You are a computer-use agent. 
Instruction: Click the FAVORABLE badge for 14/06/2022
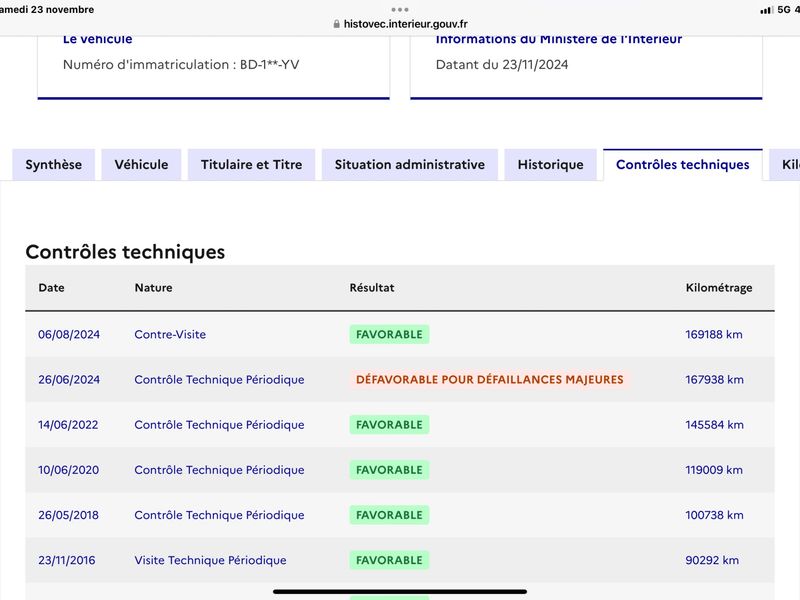point(389,424)
